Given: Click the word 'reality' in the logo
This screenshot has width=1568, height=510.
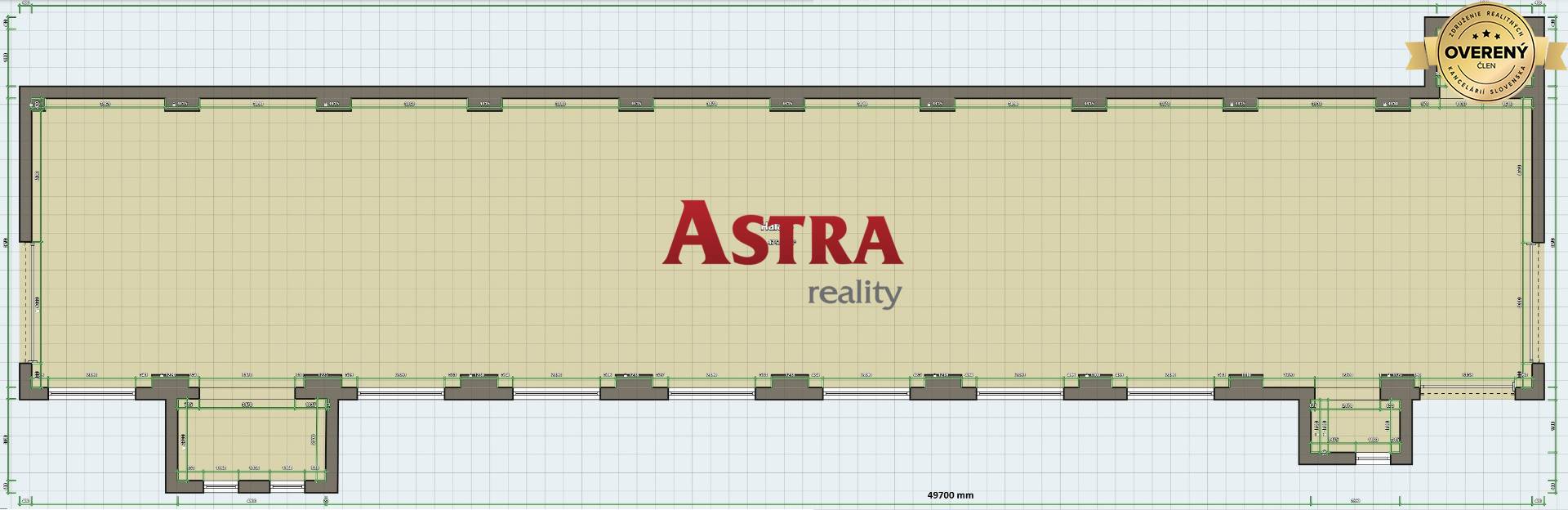Looking at the screenshot, I should (x=854, y=293).
